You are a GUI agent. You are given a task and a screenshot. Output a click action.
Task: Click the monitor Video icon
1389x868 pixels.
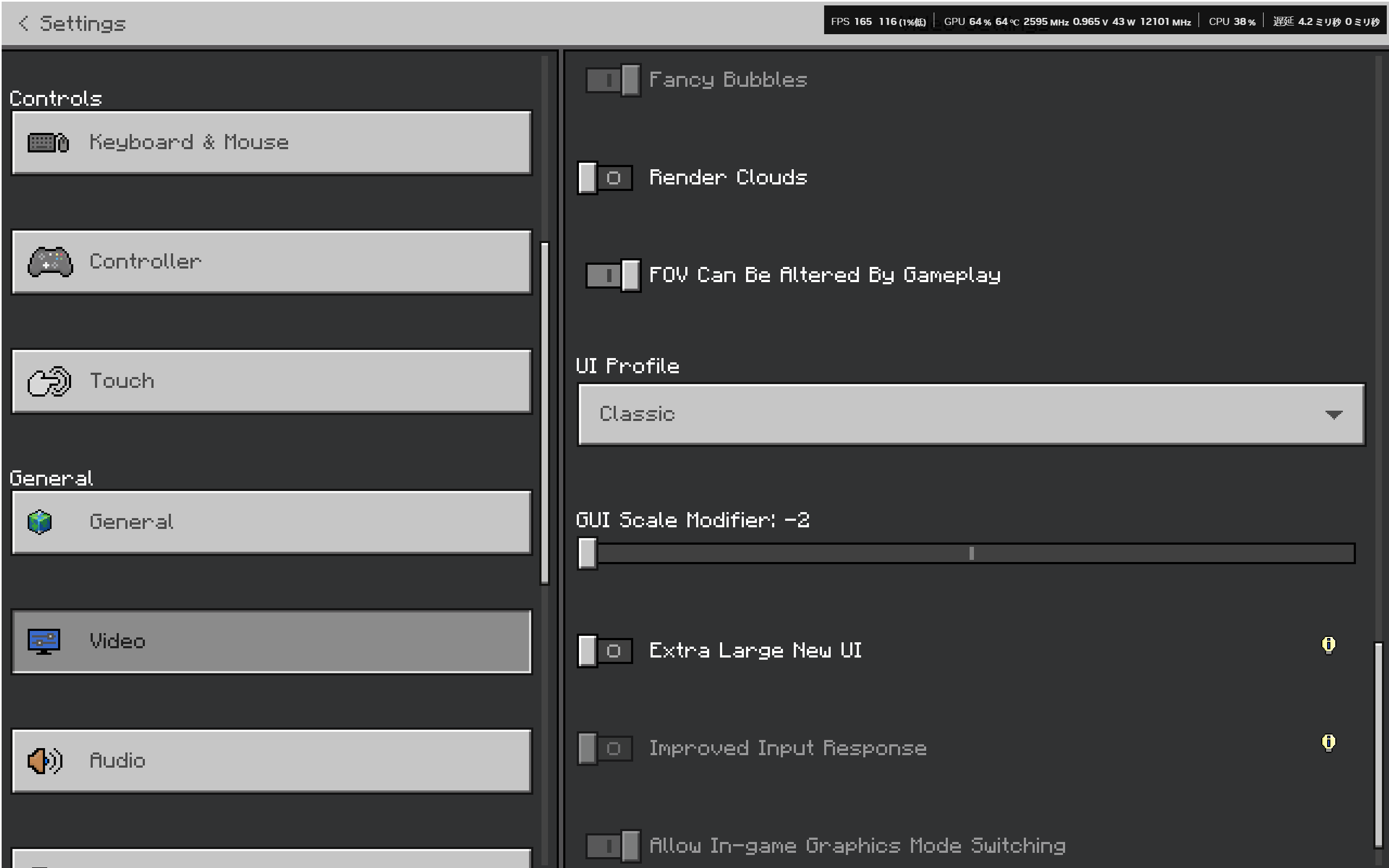pyautogui.click(x=43, y=641)
